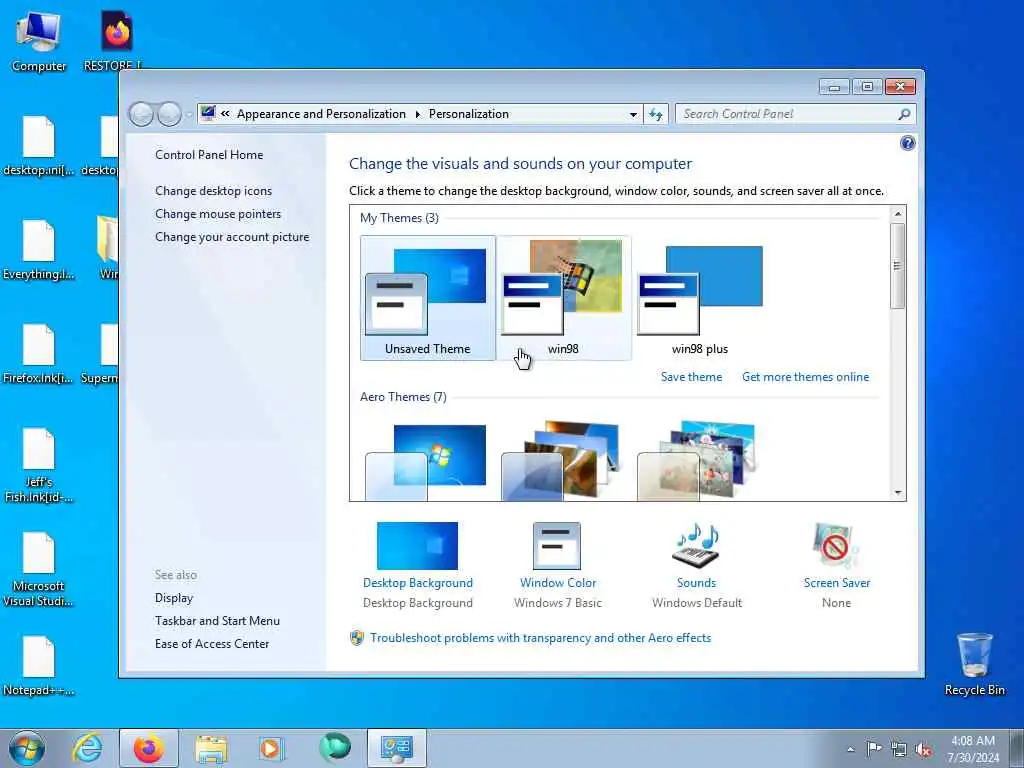1024x768 pixels.
Task: Select the Windows 7 Aero theme thumbnail
Action: (428, 461)
